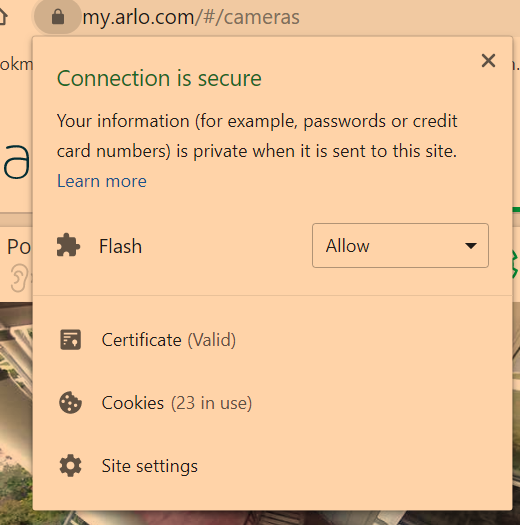
Task: Click the my.arlo.com URL in the address bar
Action: tap(191, 17)
